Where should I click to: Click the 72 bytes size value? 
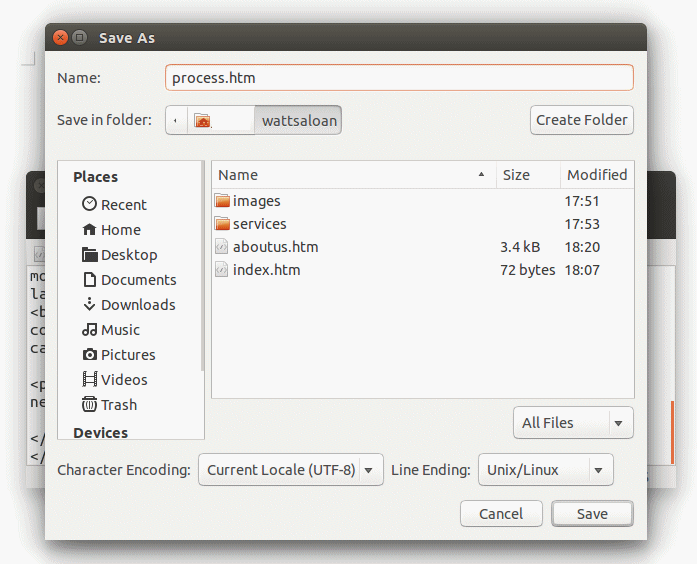point(528,270)
